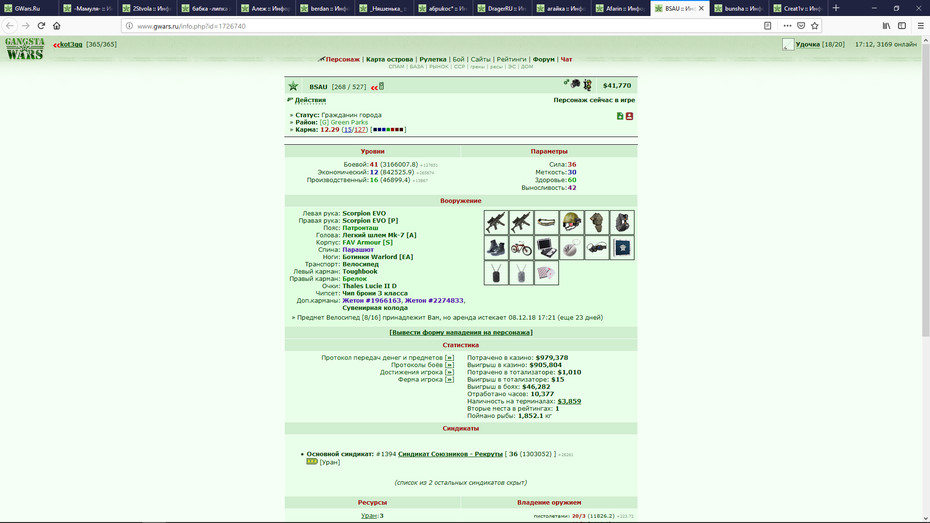Click the soldier figure icon next to money
Screen dimensions: 930x523
[587, 85]
